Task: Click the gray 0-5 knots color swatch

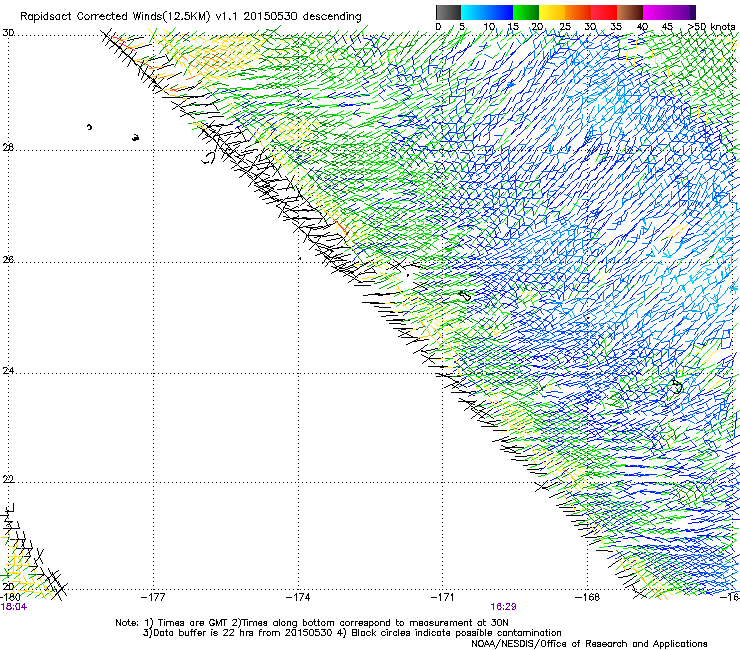Action: click(448, 12)
